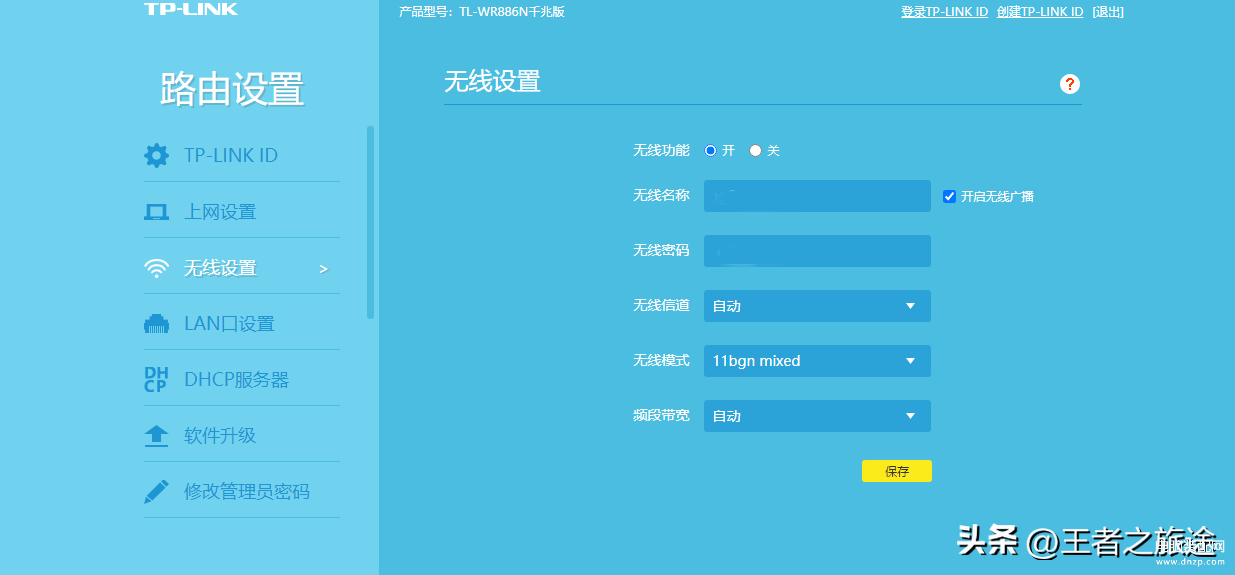The width and height of the screenshot is (1235, 575).
Task: Open 修改管理员密码 in the sidebar
Action: click(x=247, y=492)
